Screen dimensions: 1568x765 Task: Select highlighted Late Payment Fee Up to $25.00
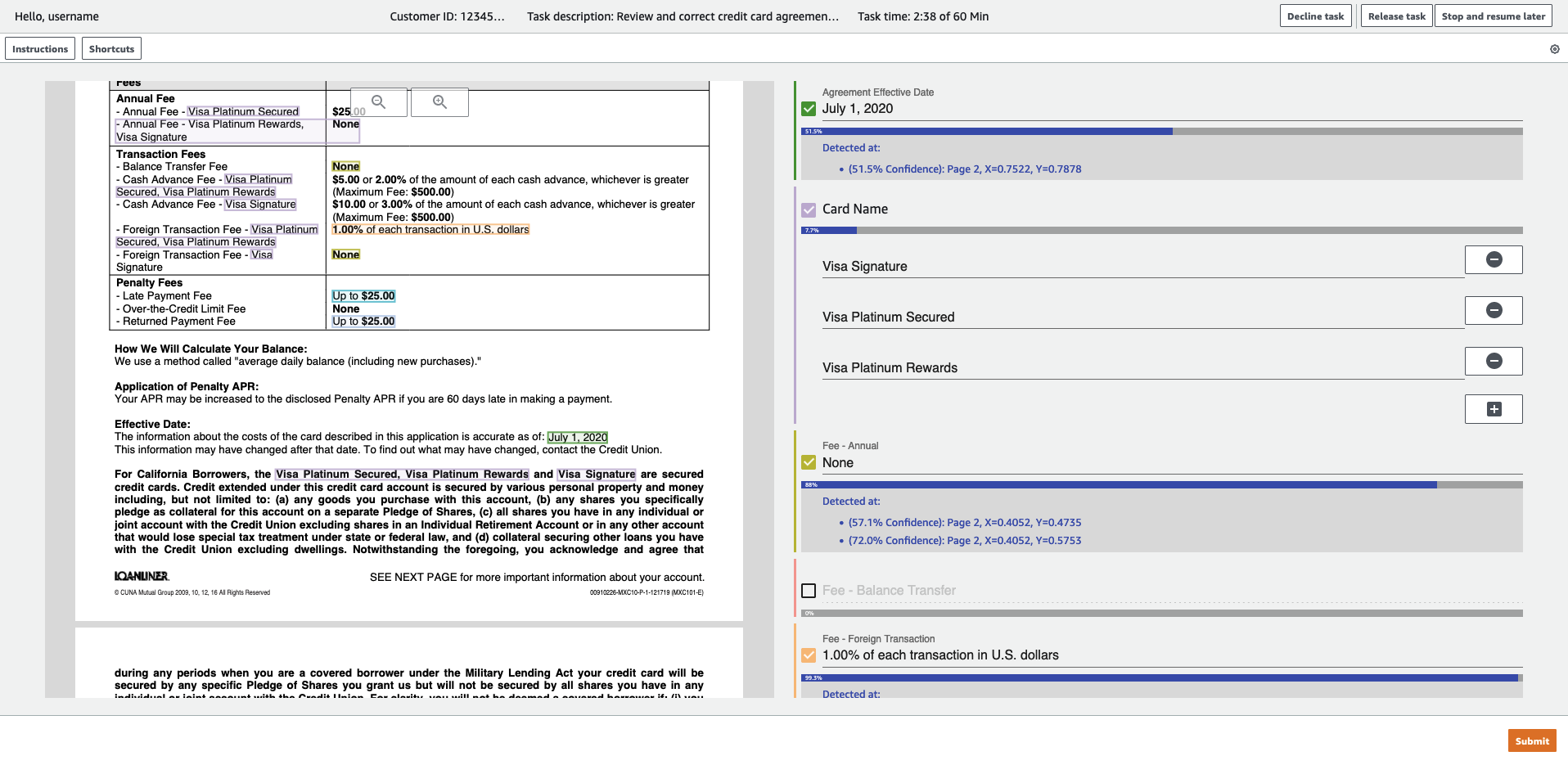coord(363,296)
